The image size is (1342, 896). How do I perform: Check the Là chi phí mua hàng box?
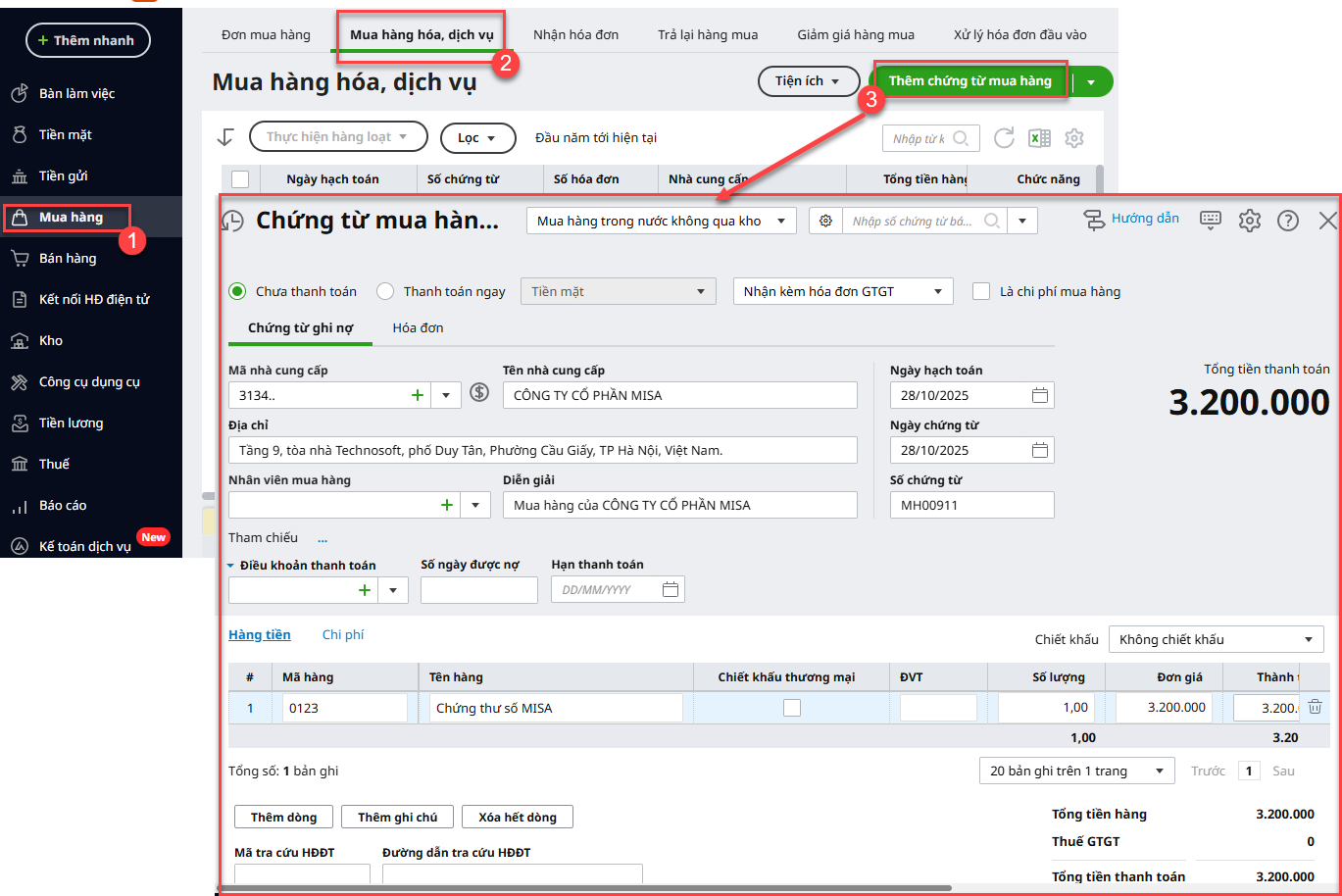tap(980, 291)
